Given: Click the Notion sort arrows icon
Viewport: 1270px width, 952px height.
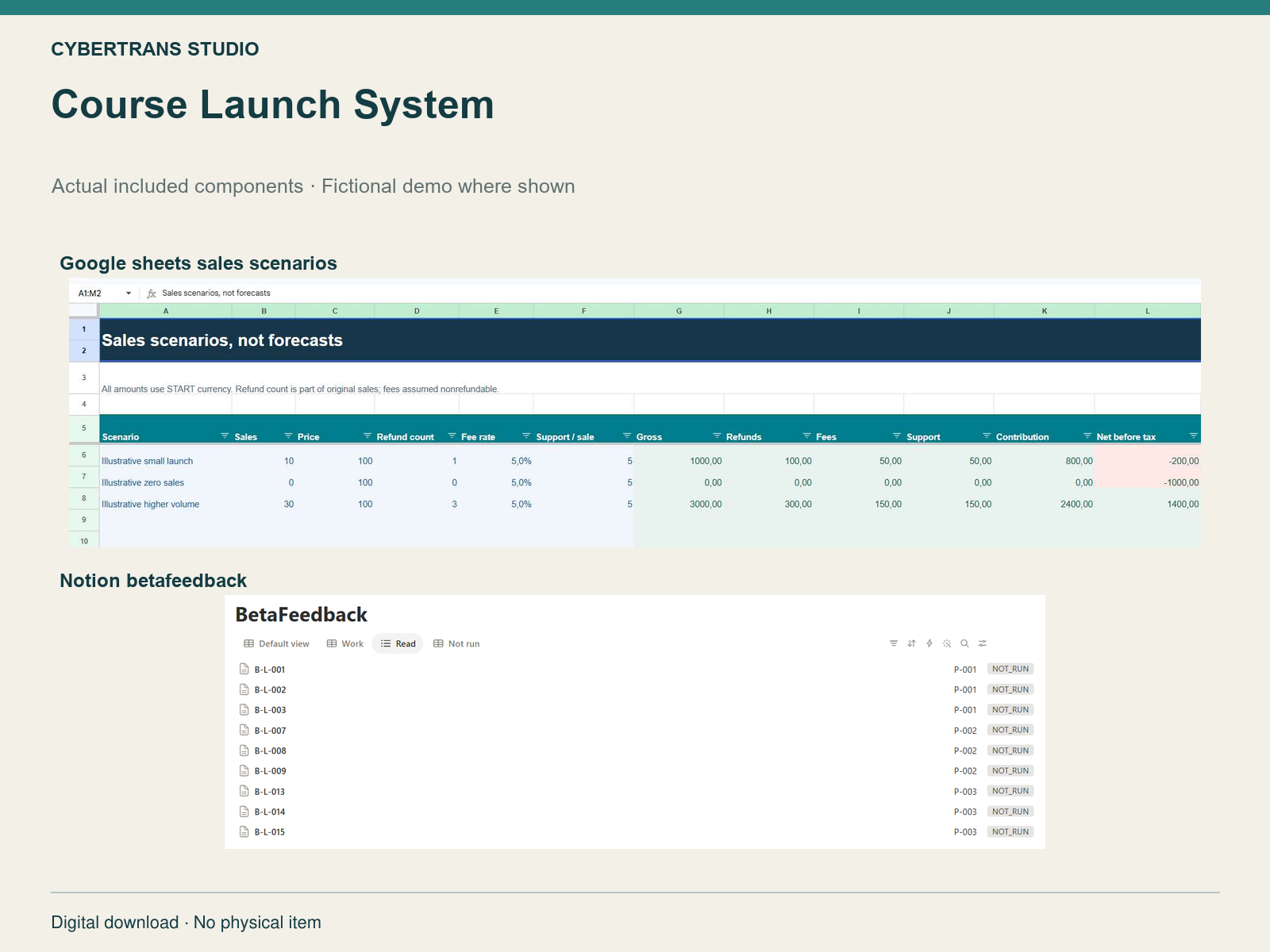Looking at the screenshot, I should [x=911, y=643].
